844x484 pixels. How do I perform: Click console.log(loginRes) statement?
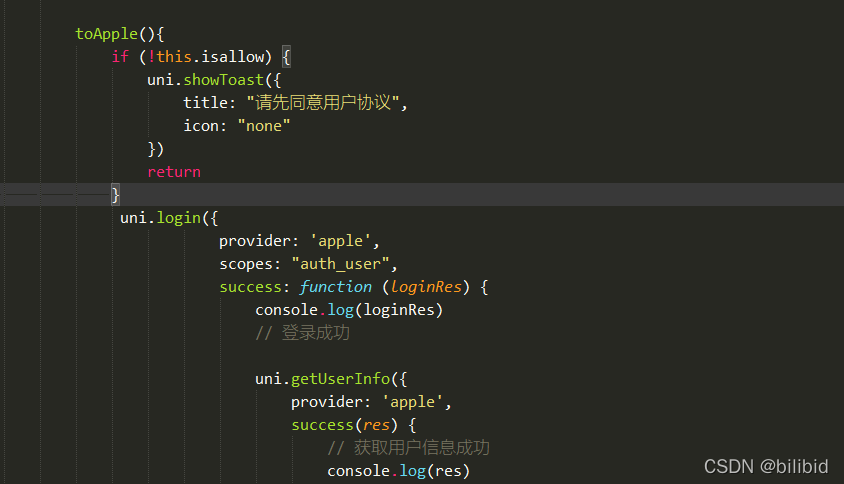[349, 310]
